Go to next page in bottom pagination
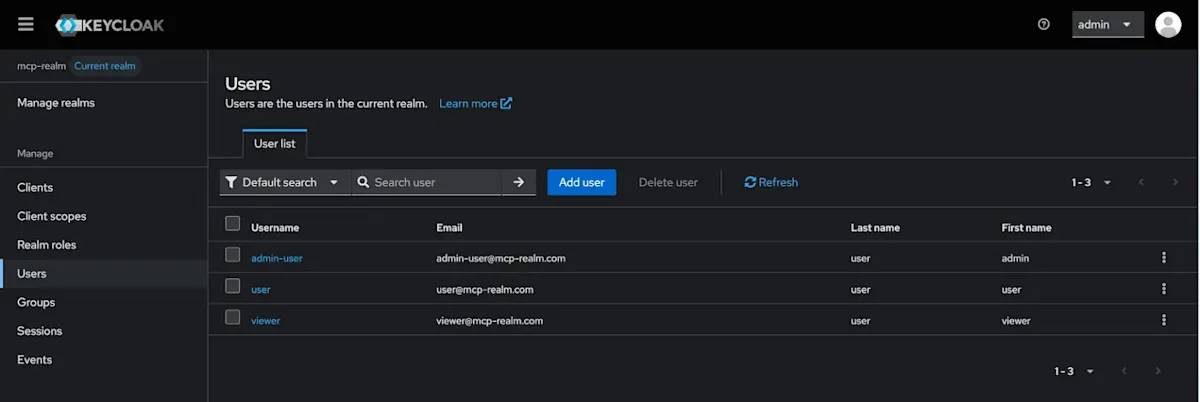The width and height of the screenshot is (1200, 402). click(1158, 371)
